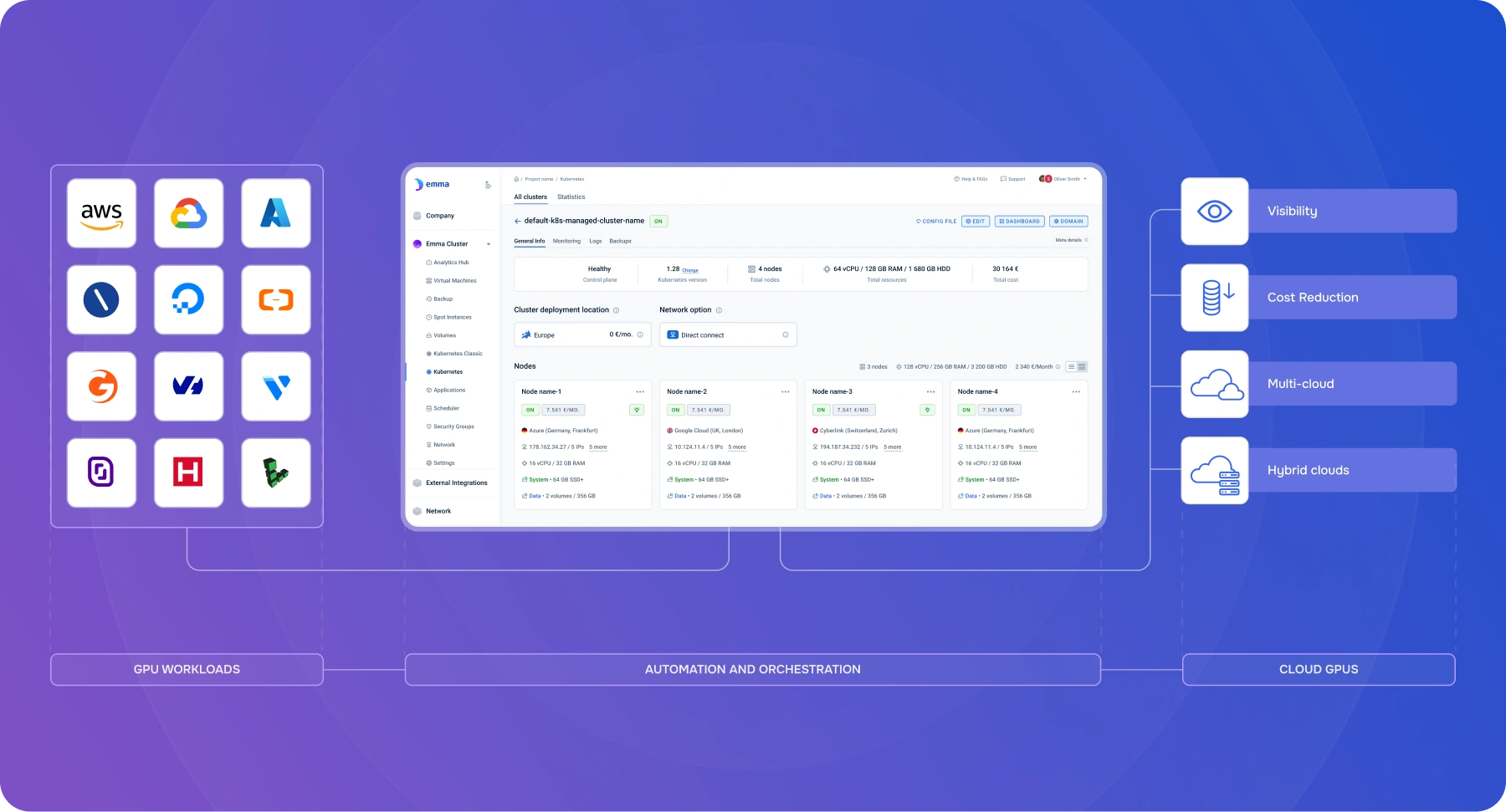Click the DASHBOARD button
Screen dimensions: 1506x812
click(1020, 222)
